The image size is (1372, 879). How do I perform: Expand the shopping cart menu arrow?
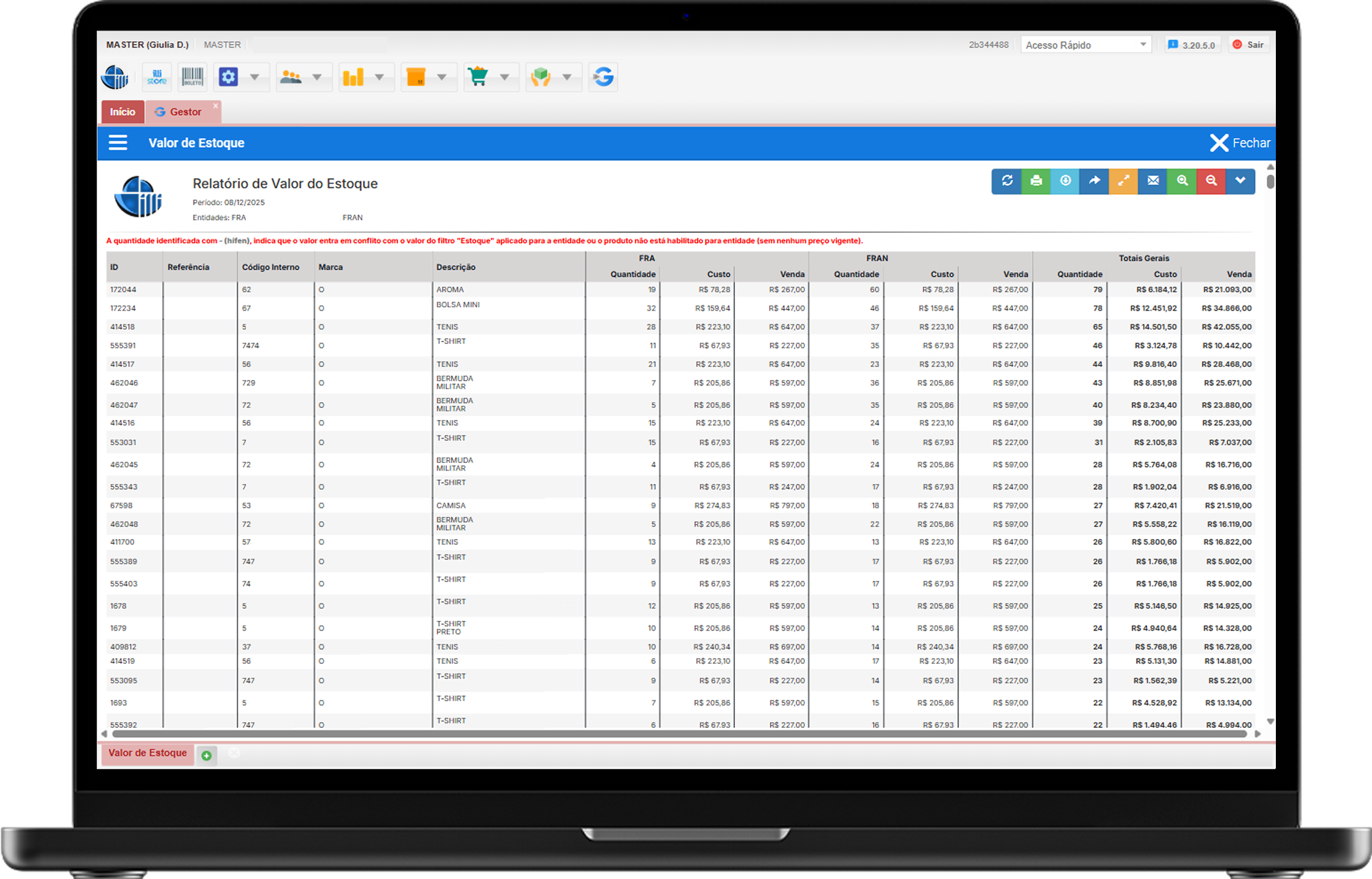click(x=504, y=77)
